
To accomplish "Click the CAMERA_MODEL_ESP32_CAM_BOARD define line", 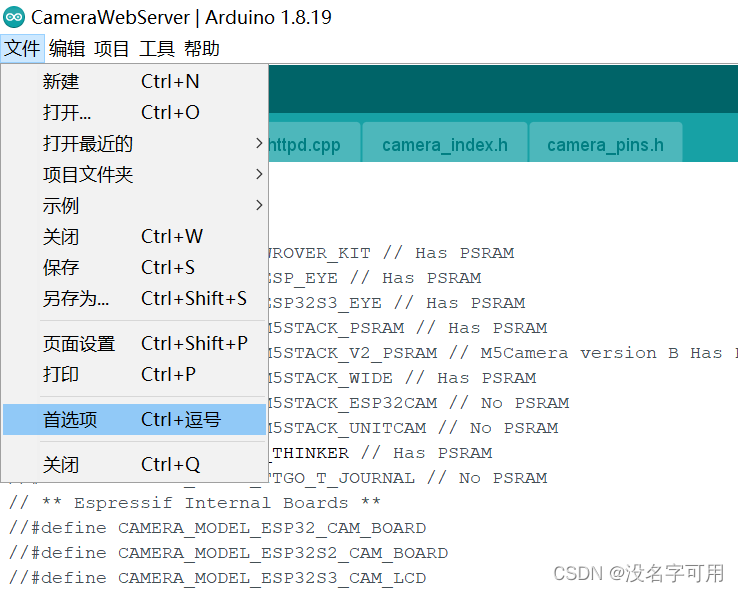I will pos(217,528).
